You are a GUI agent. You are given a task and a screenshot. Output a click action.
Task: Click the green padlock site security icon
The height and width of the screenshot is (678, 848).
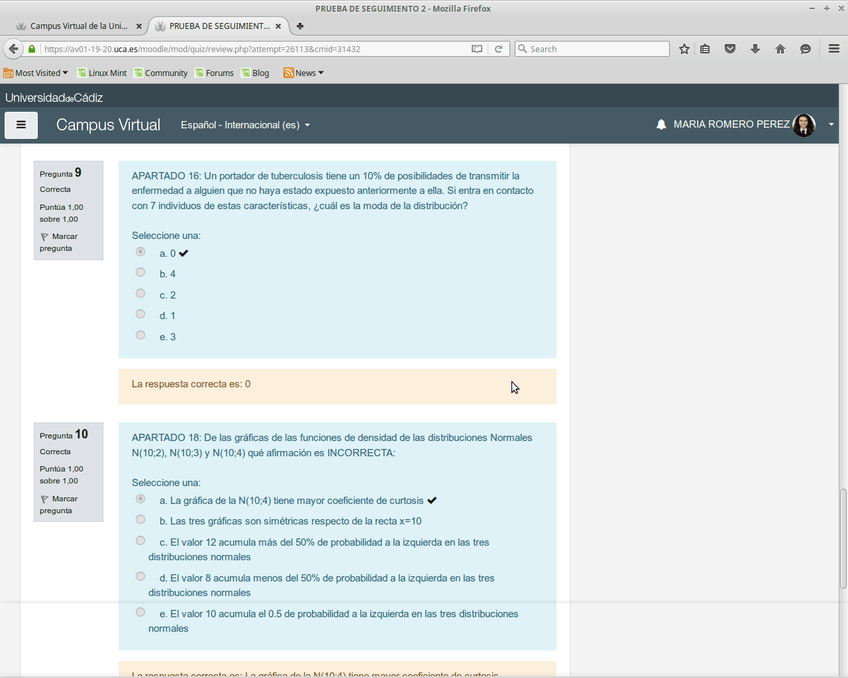32,49
